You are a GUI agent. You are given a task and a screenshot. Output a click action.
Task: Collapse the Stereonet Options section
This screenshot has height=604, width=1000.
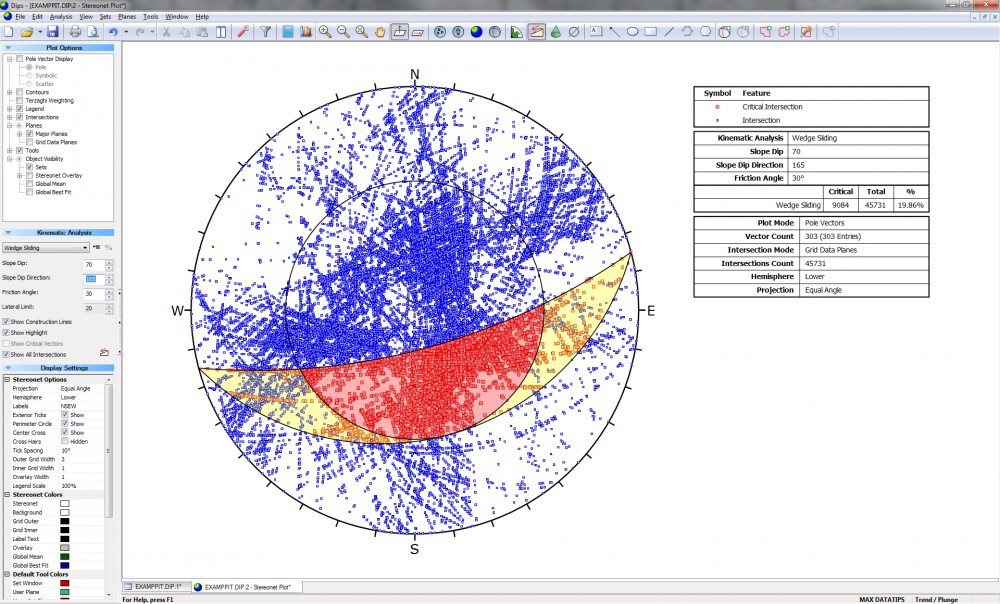pyautogui.click(x=8, y=379)
